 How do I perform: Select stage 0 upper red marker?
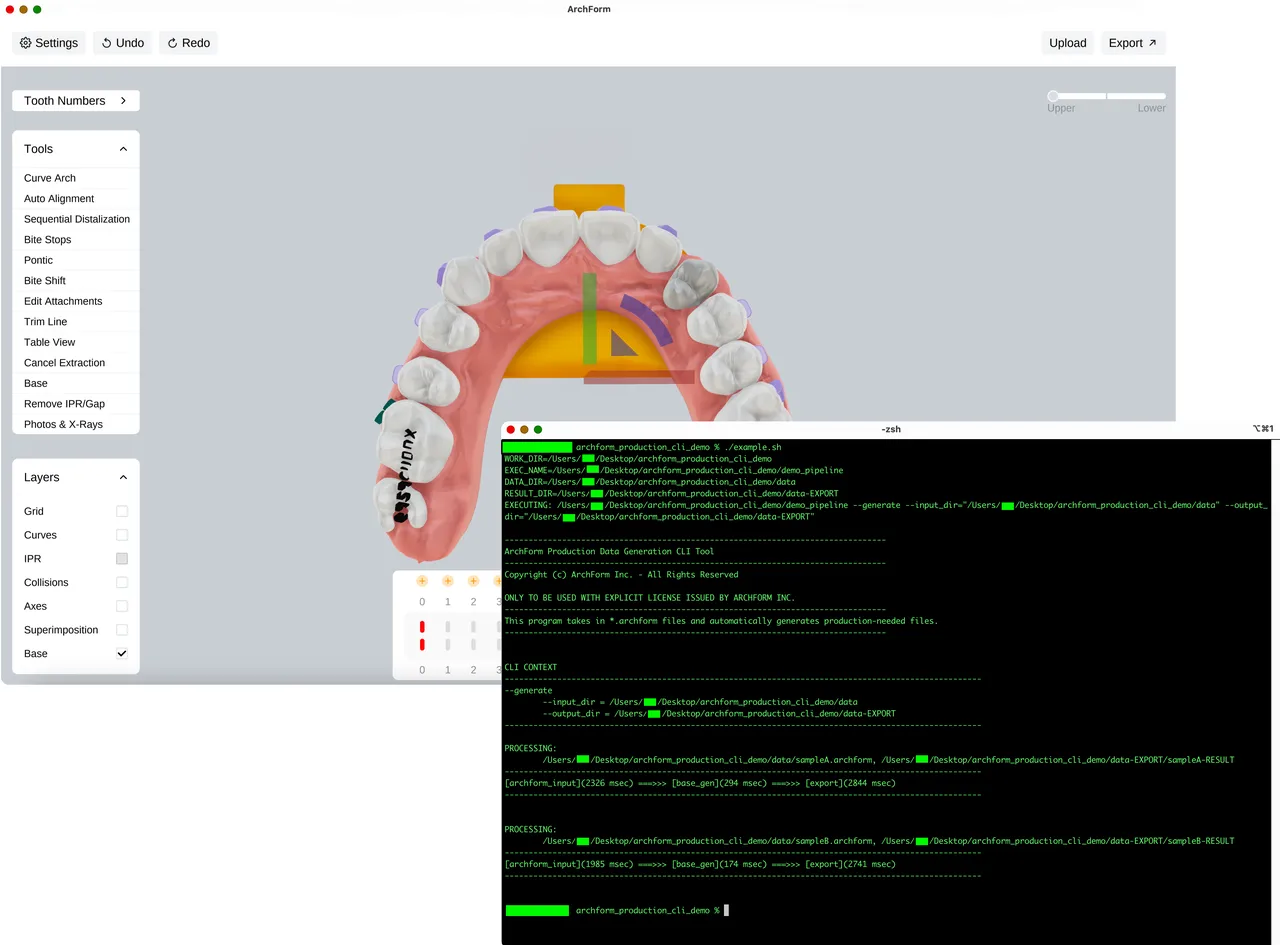pos(422,627)
